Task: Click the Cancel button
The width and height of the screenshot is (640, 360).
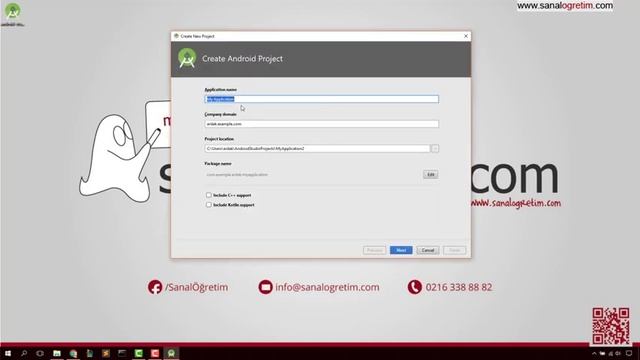Action: pos(428,250)
